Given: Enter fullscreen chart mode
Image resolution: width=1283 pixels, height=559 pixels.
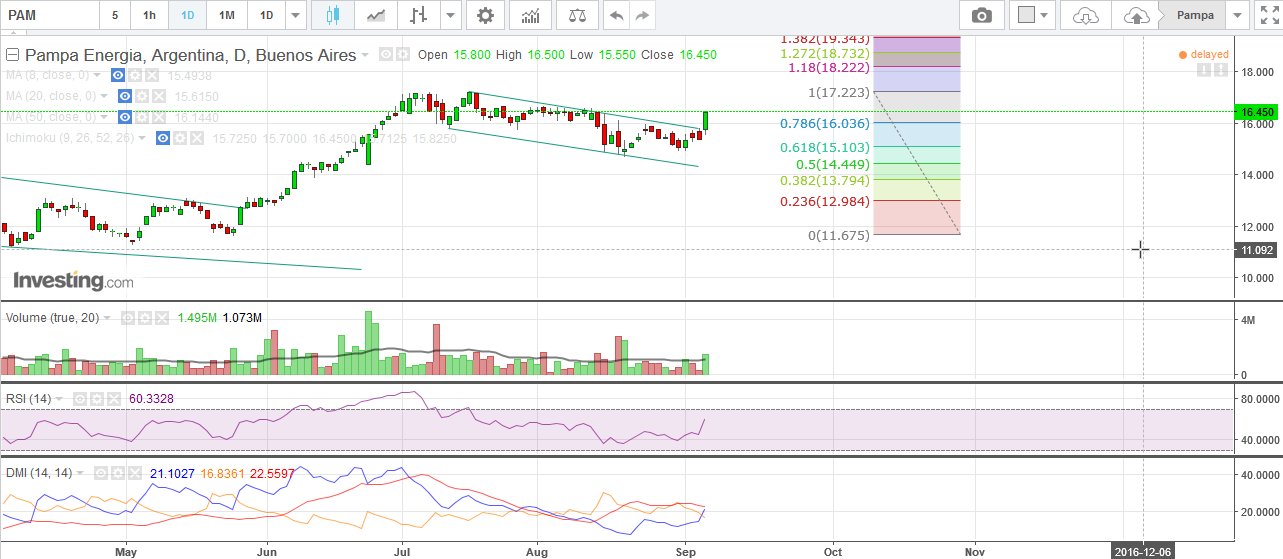Looking at the screenshot, I should click(x=1268, y=15).
